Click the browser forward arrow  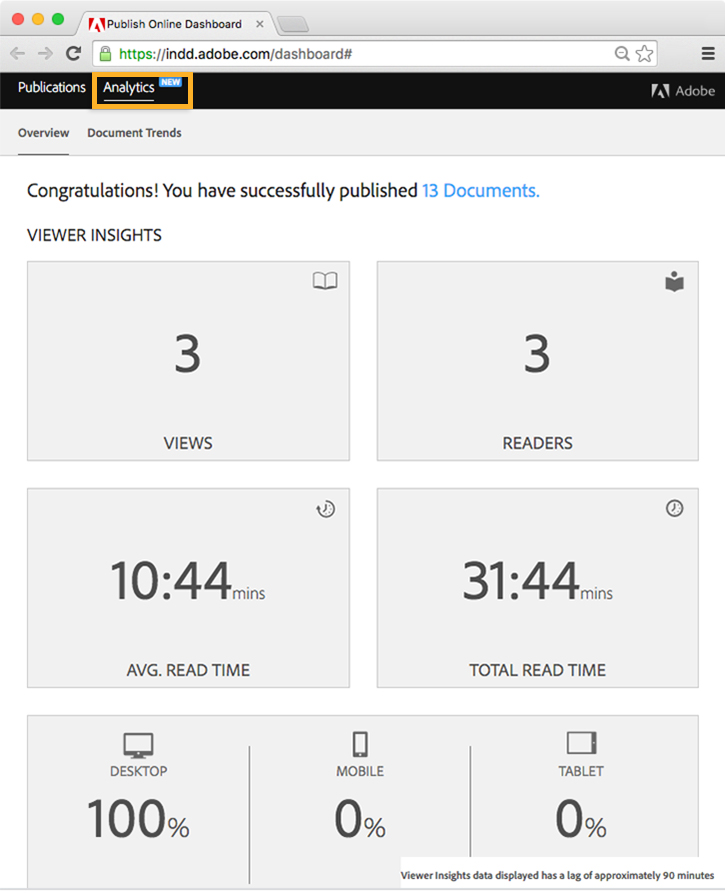click(45, 54)
